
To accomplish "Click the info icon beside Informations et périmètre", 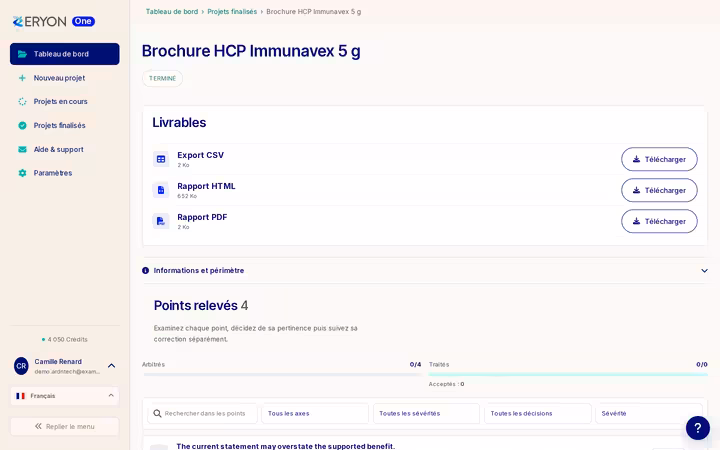I will point(146,270).
